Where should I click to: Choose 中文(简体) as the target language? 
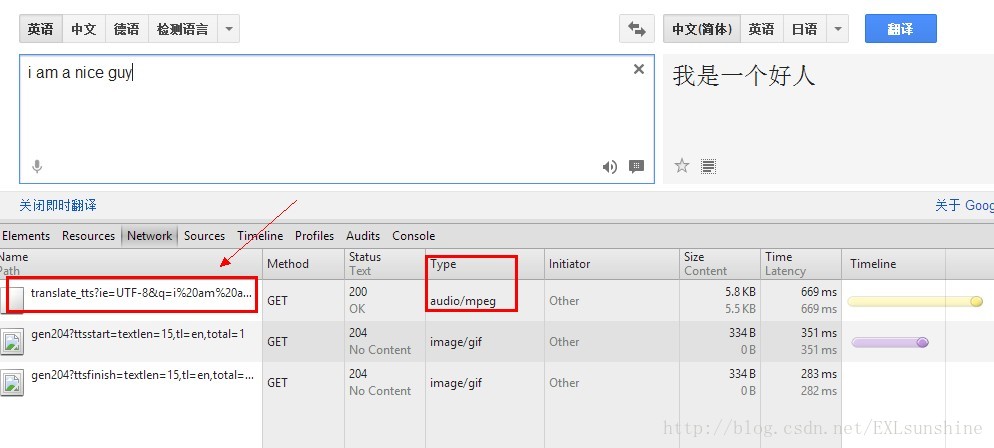[x=702, y=29]
